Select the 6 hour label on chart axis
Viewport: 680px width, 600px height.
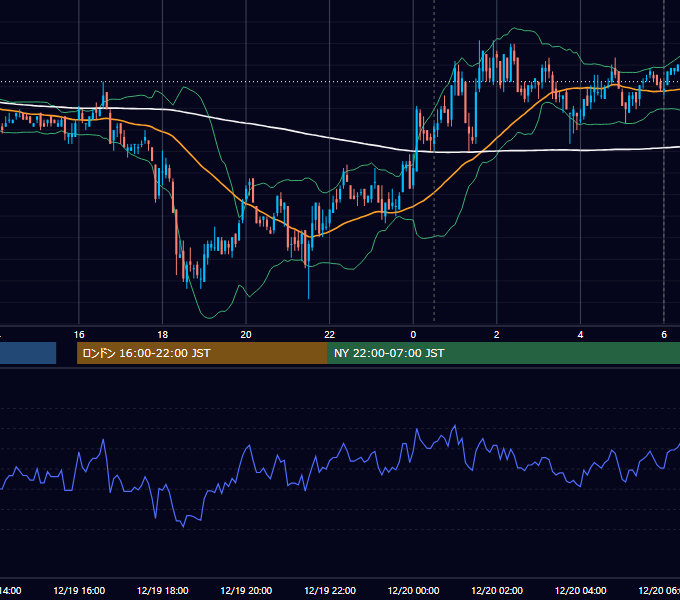click(x=664, y=335)
